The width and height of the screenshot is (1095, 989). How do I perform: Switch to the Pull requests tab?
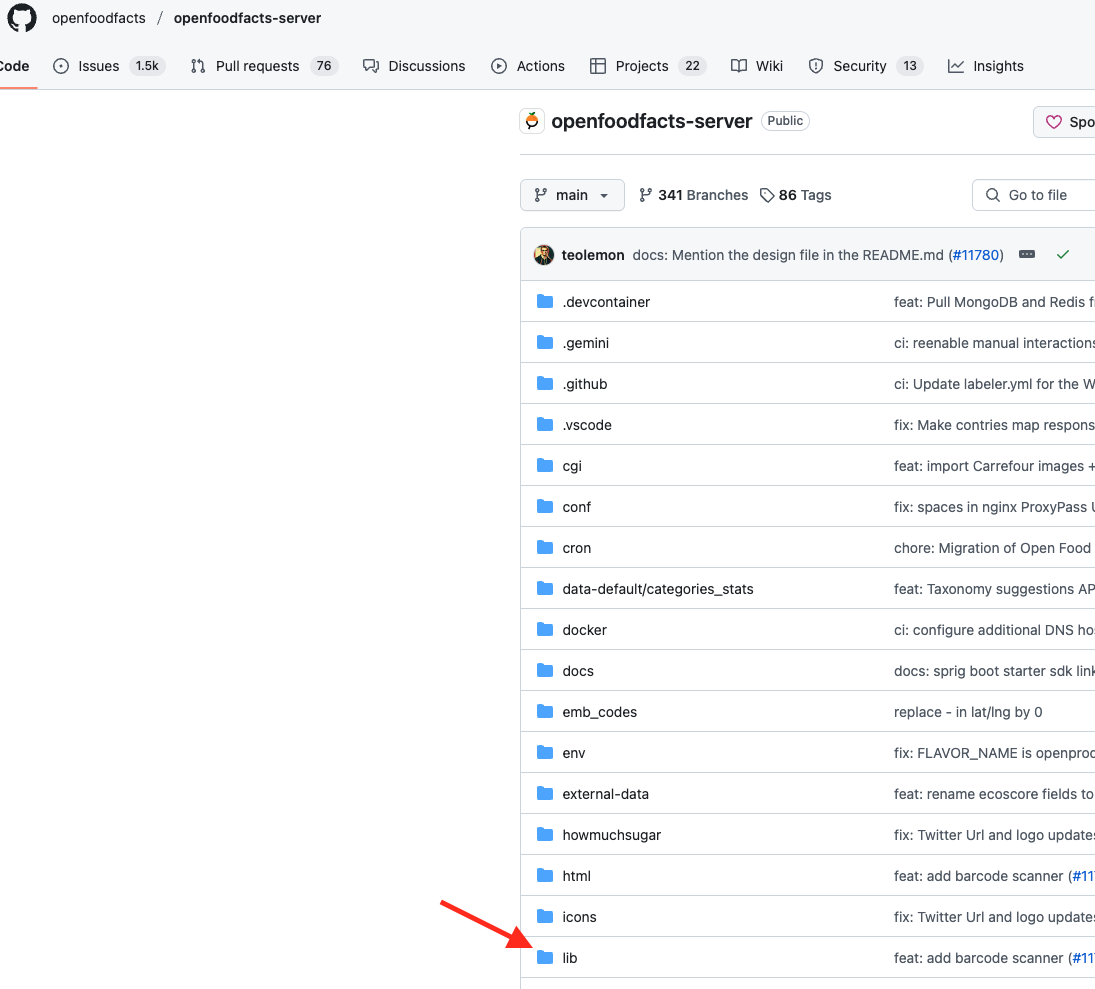click(x=264, y=66)
